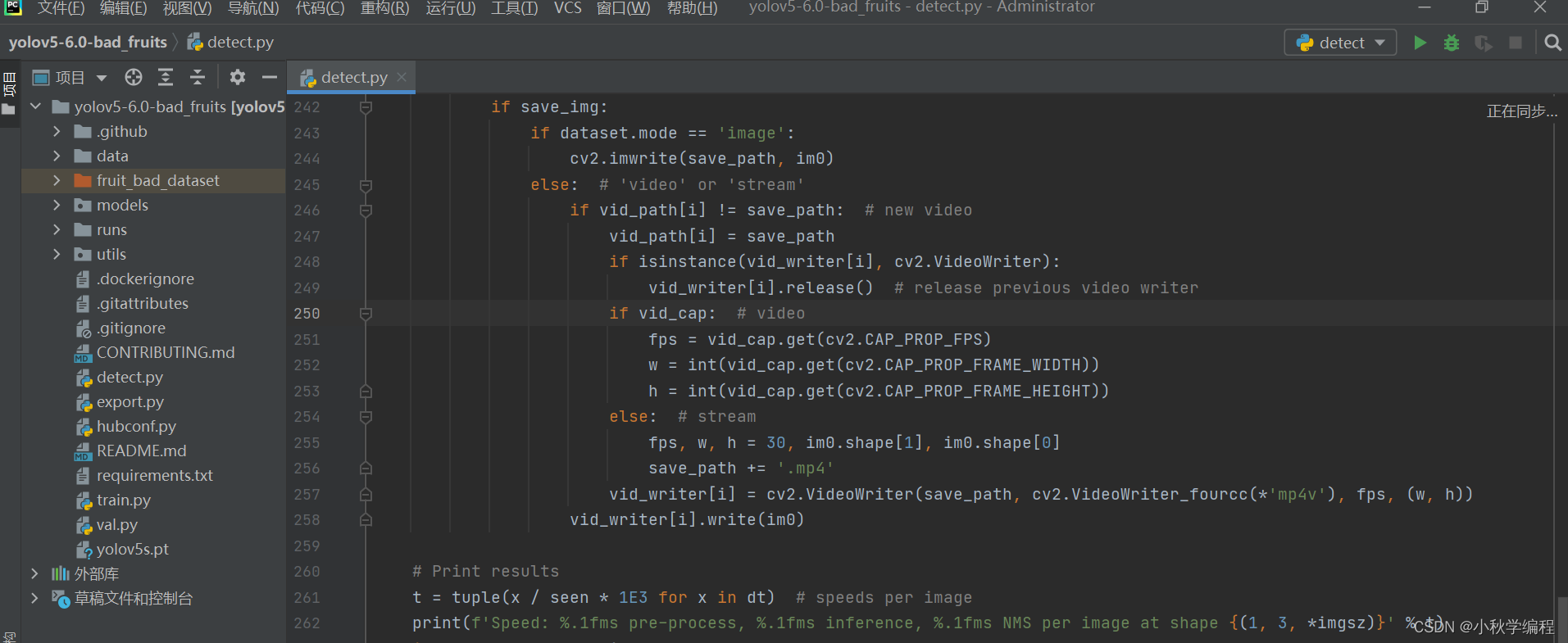The width and height of the screenshot is (1568, 643).
Task: Fold else block at line 245
Action: 366,185
